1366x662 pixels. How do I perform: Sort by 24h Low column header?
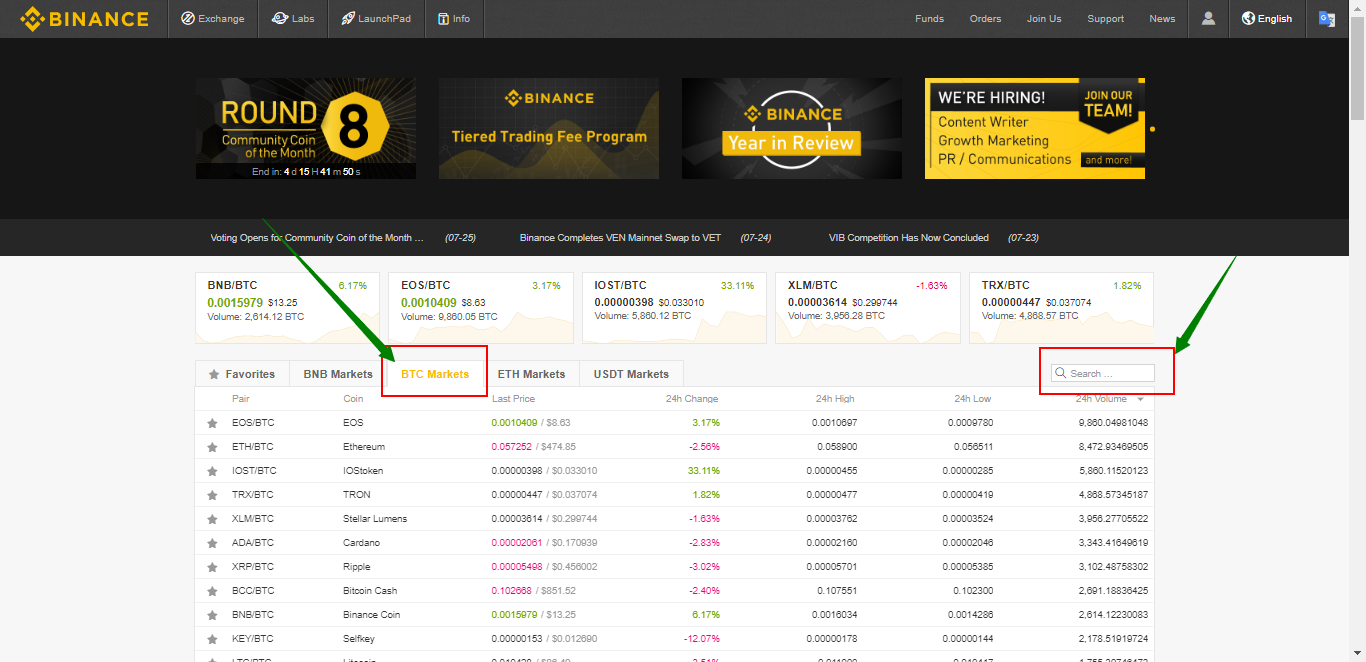point(971,399)
